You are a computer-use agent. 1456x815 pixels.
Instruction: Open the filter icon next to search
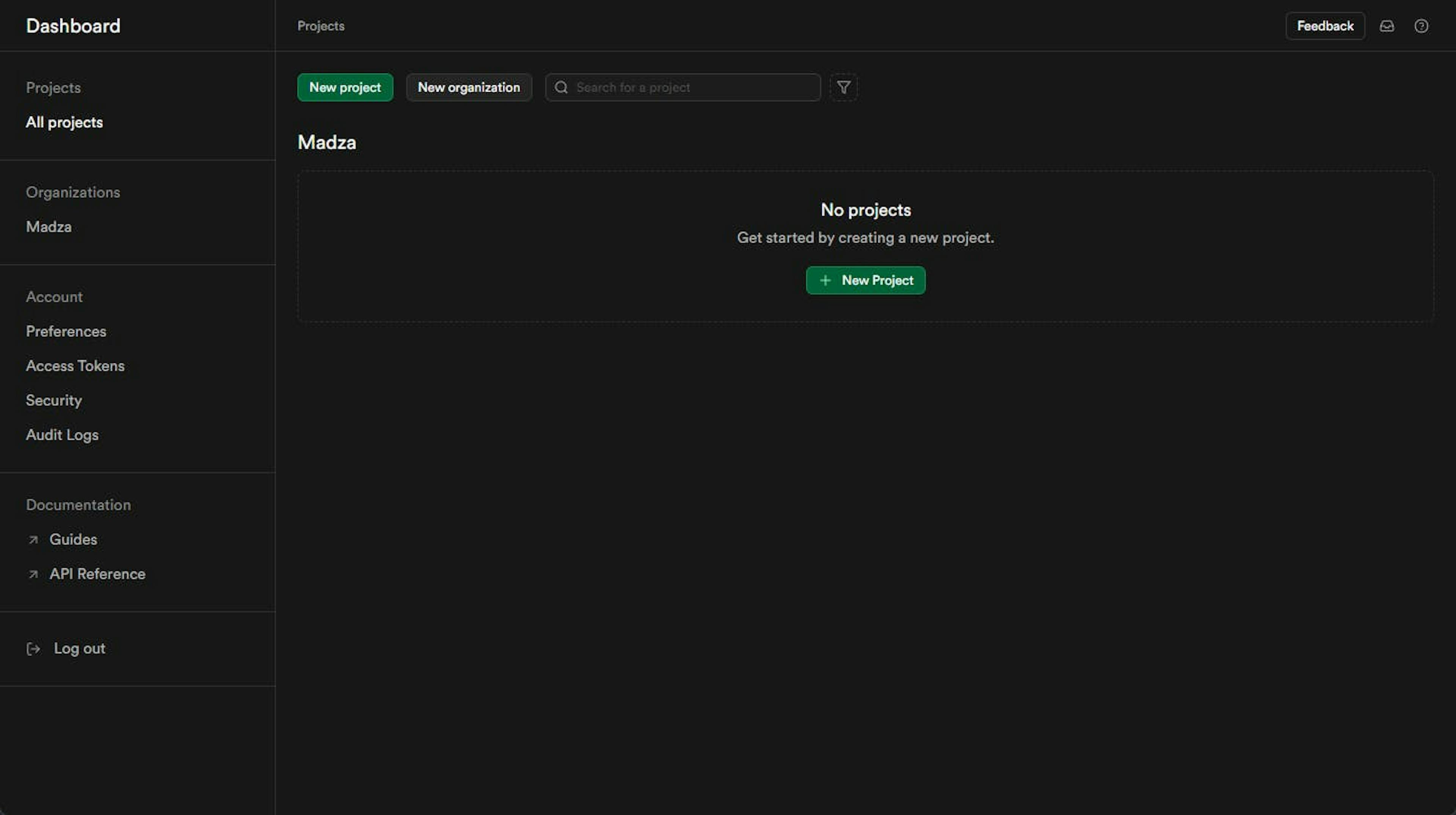[x=843, y=88]
